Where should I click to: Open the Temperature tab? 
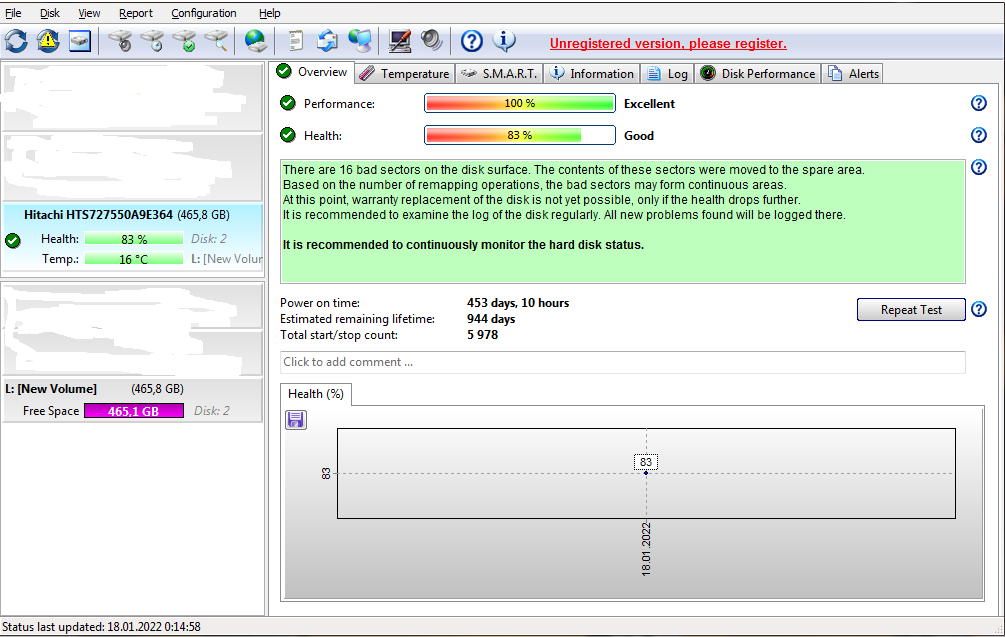point(404,73)
